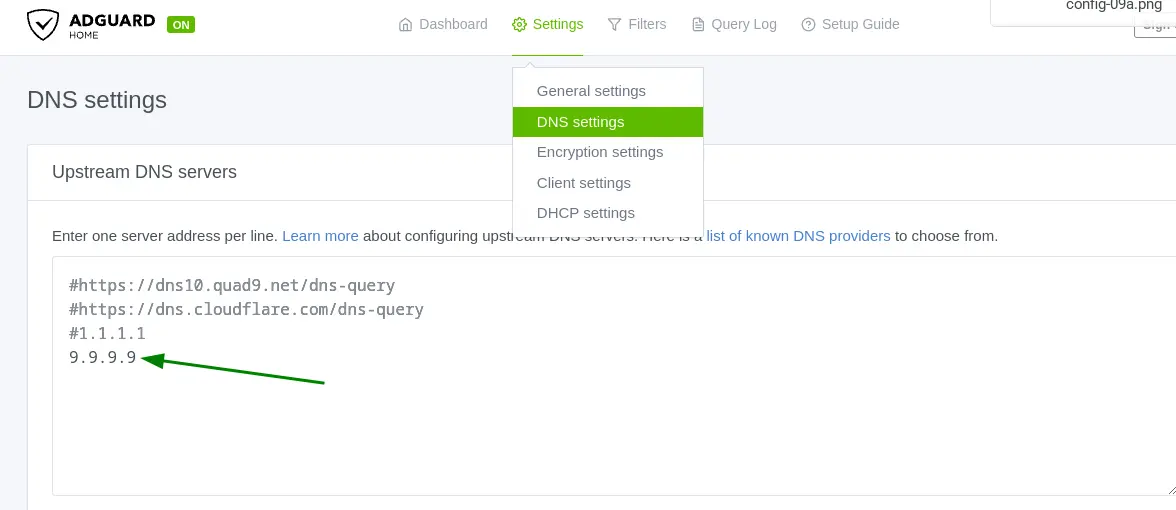1176x510 pixels.
Task: Place cursor on the 9.9.9.9 line
Action: click(102, 358)
